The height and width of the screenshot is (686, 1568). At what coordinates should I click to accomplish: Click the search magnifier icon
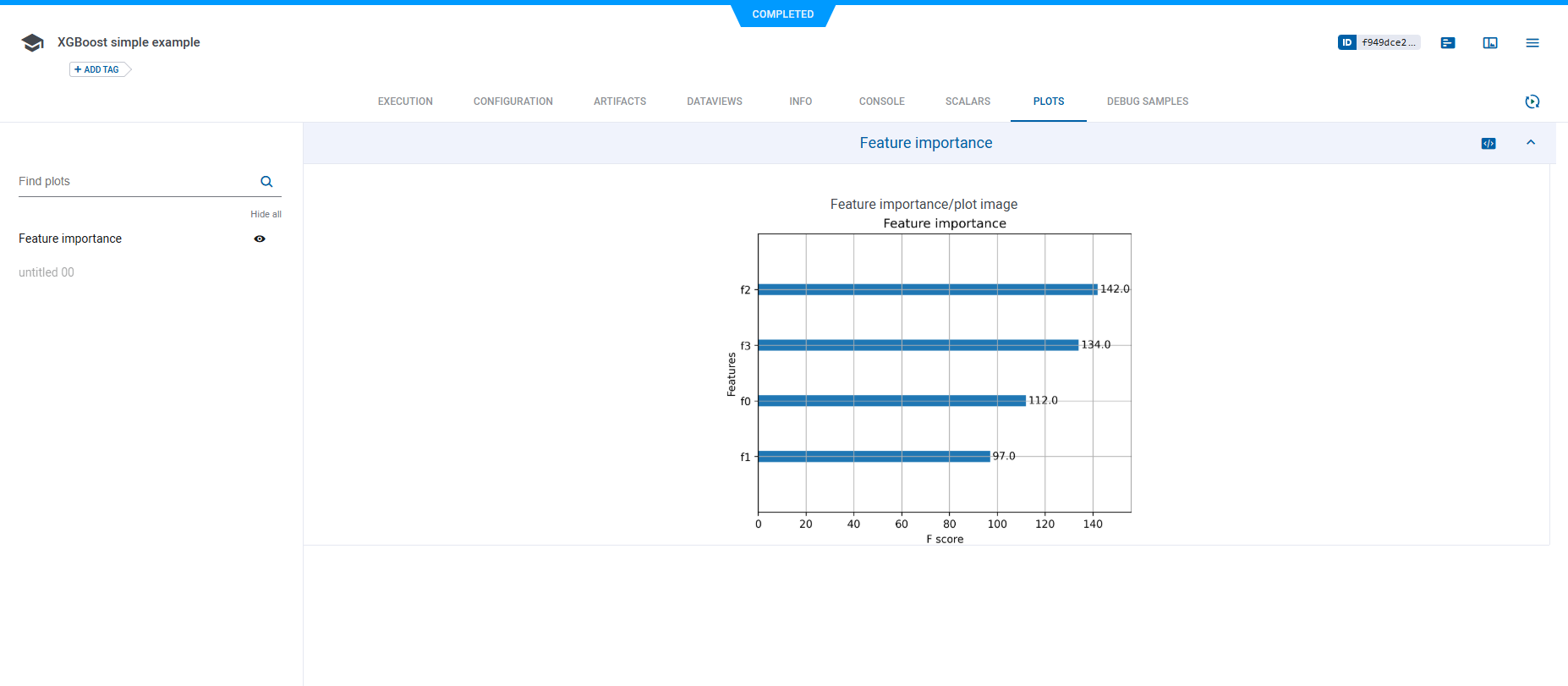point(266,182)
